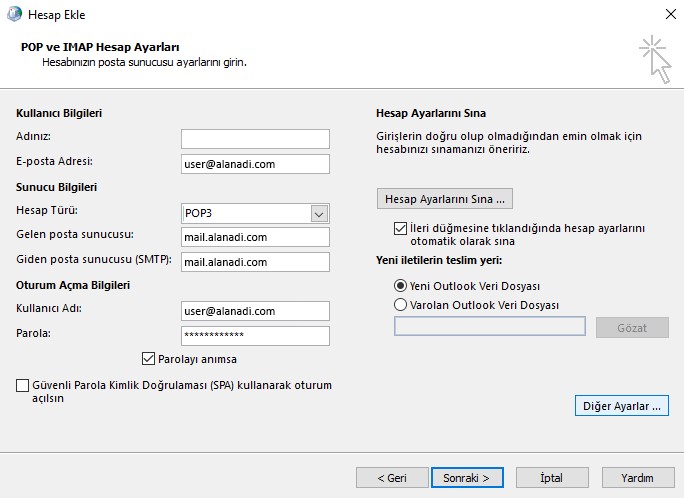Screen dimensions: 684x498
Task: Click the Oturum Açma Bilgileri section label
Action: tap(73, 286)
